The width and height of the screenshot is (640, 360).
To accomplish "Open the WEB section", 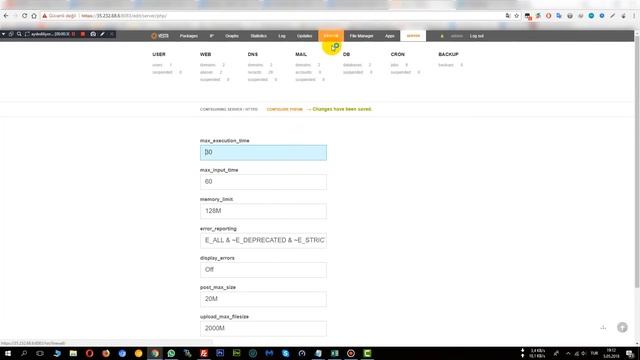I will tap(205, 54).
